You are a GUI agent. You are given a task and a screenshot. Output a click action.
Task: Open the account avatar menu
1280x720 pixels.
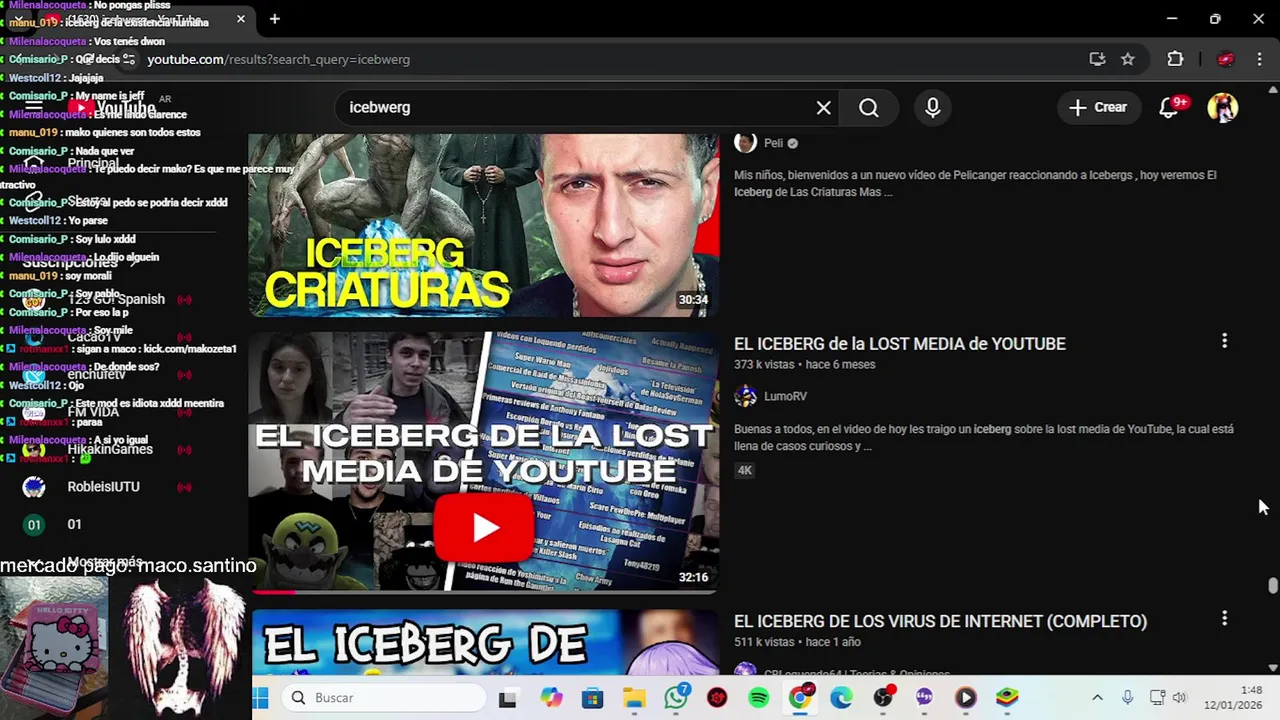tap(1222, 107)
